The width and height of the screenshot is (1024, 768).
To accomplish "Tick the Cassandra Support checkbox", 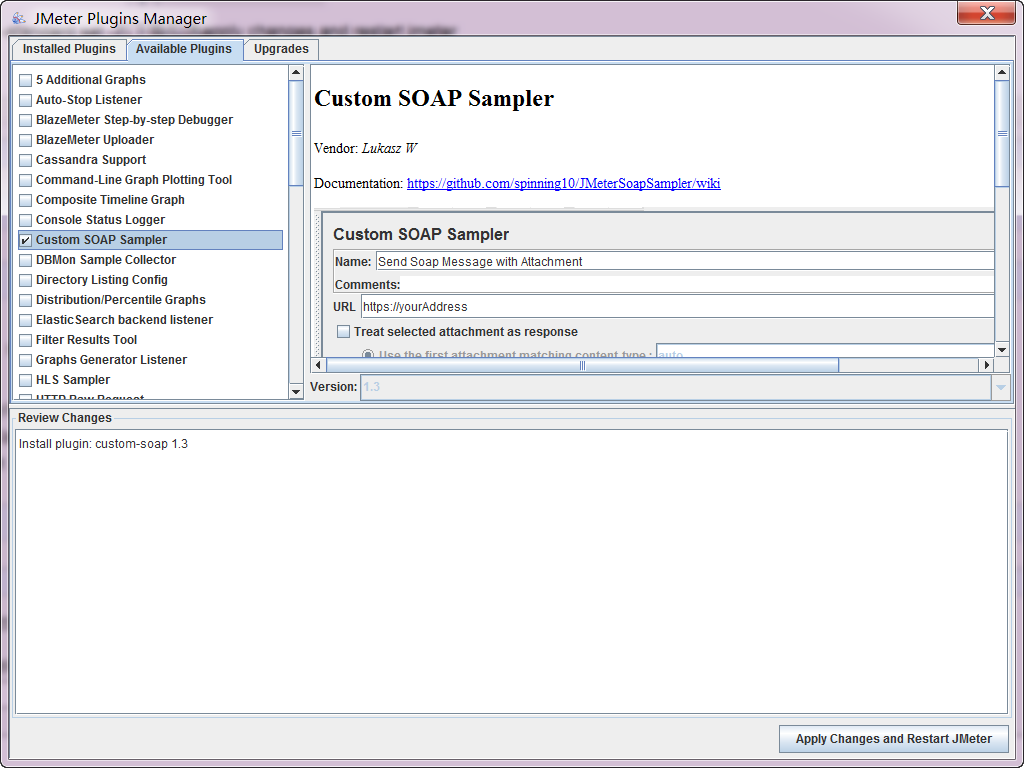I will (25, 161).
